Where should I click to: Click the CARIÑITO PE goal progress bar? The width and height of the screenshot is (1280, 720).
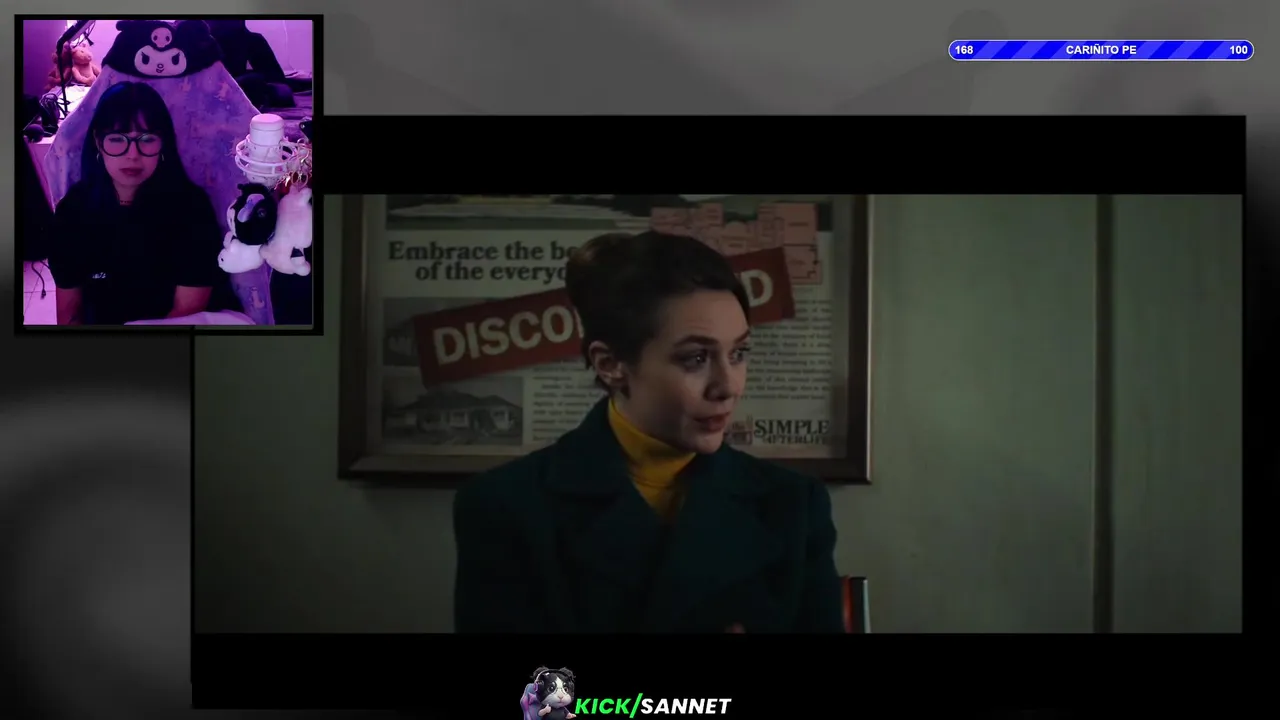(1101, 50)
